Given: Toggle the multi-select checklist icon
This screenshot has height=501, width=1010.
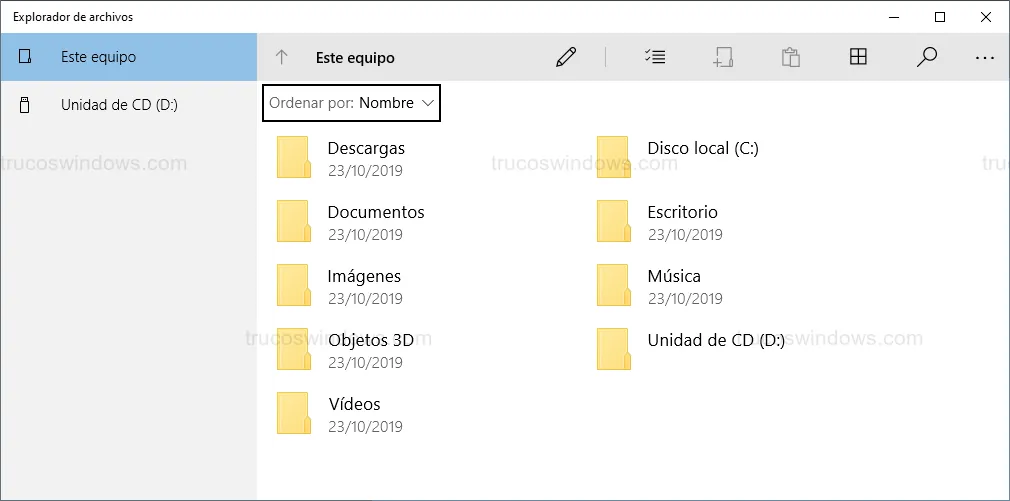Looking at the screenshot, I should (655, 57).
